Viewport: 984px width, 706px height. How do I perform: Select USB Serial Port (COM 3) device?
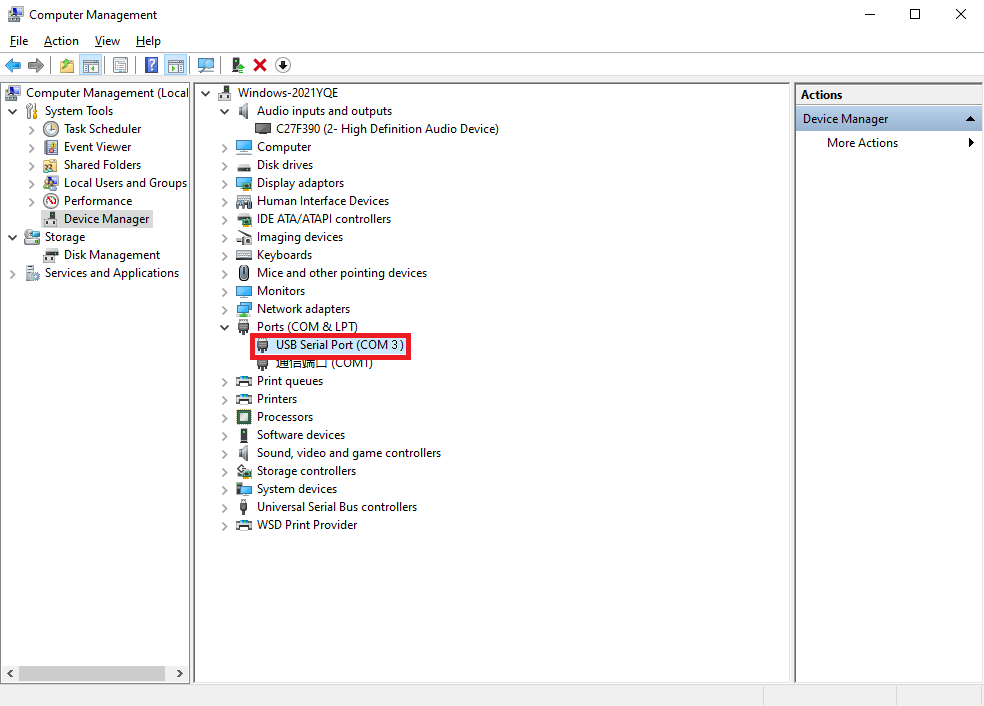pyautogui.click(x=339, y=345)
